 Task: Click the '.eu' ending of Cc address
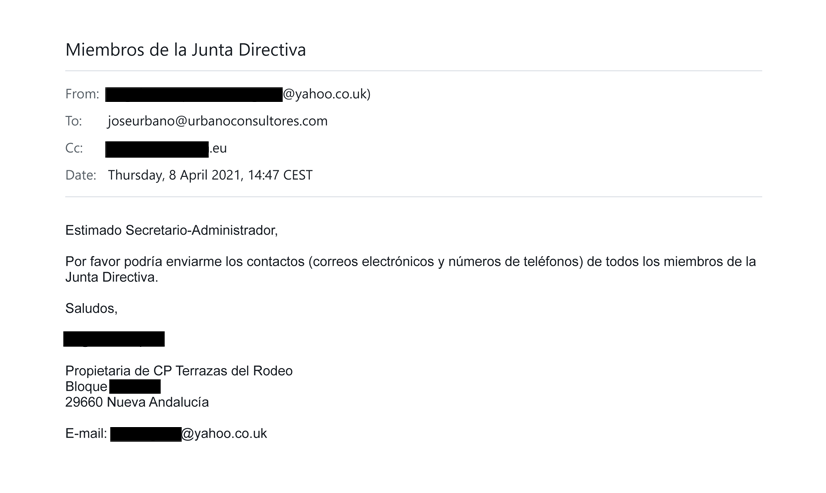tap(218, 149)
